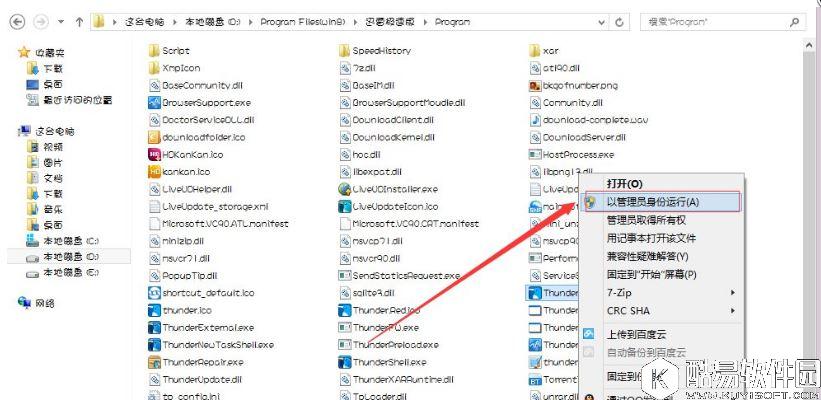This screenshot has height=400, width=821.
Task: Click the scrollbar up arrow of file list
Action: pos(811,46)
